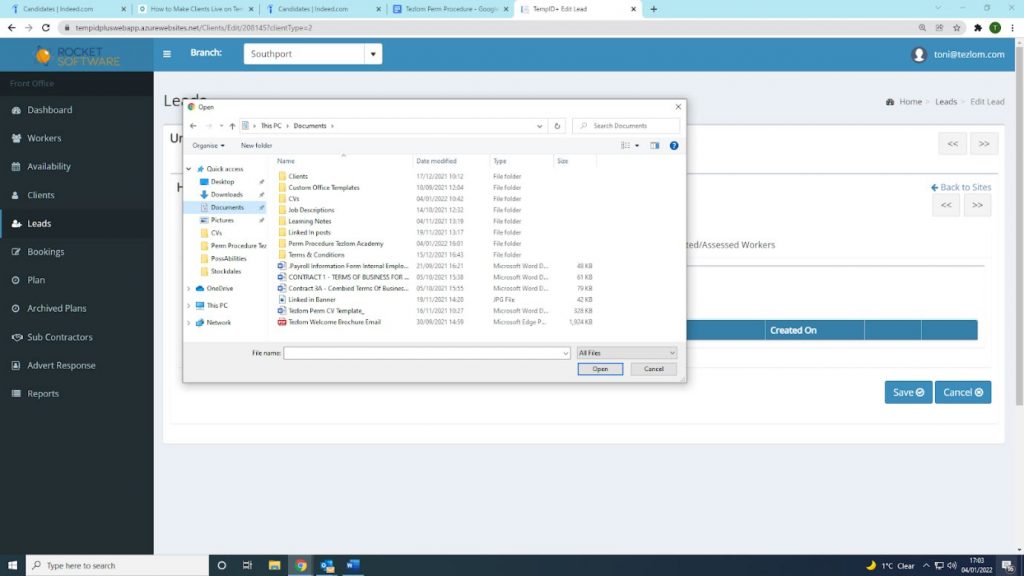Open the All Files type dropdown
This screenshot has width=1024, height=576.
(x=627, y=353)
